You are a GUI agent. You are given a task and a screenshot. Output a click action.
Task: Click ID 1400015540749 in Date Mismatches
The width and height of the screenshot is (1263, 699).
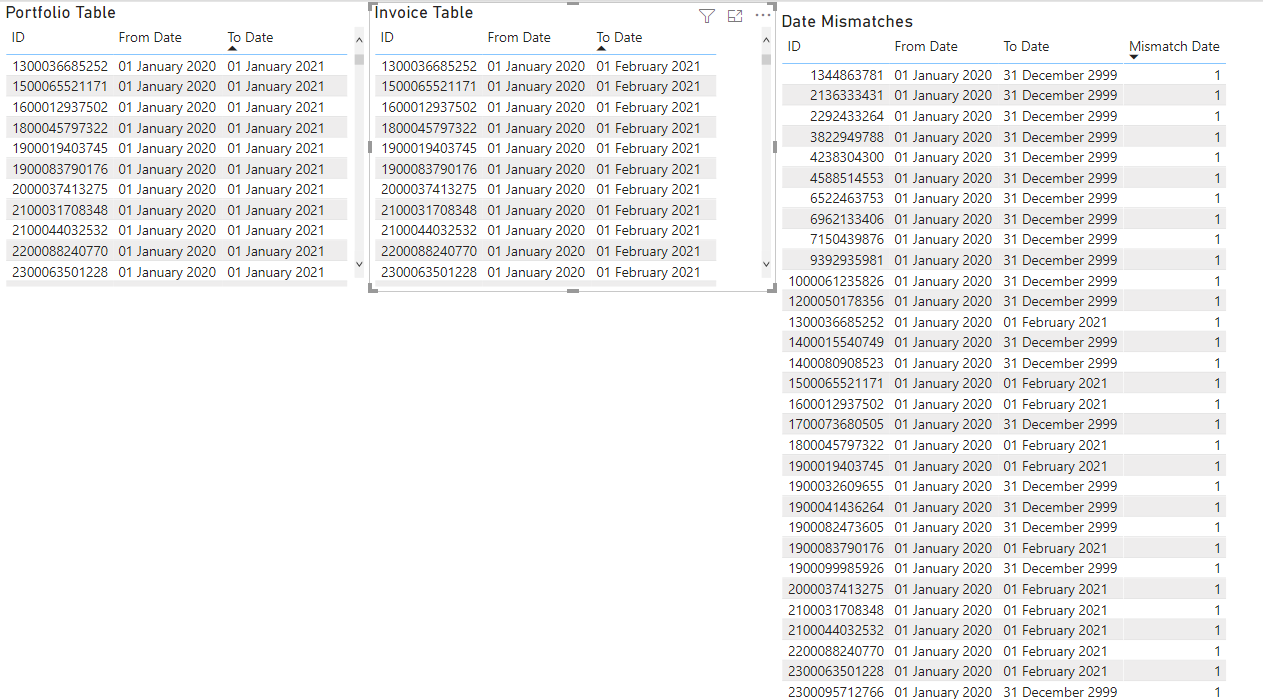(837, 342)
